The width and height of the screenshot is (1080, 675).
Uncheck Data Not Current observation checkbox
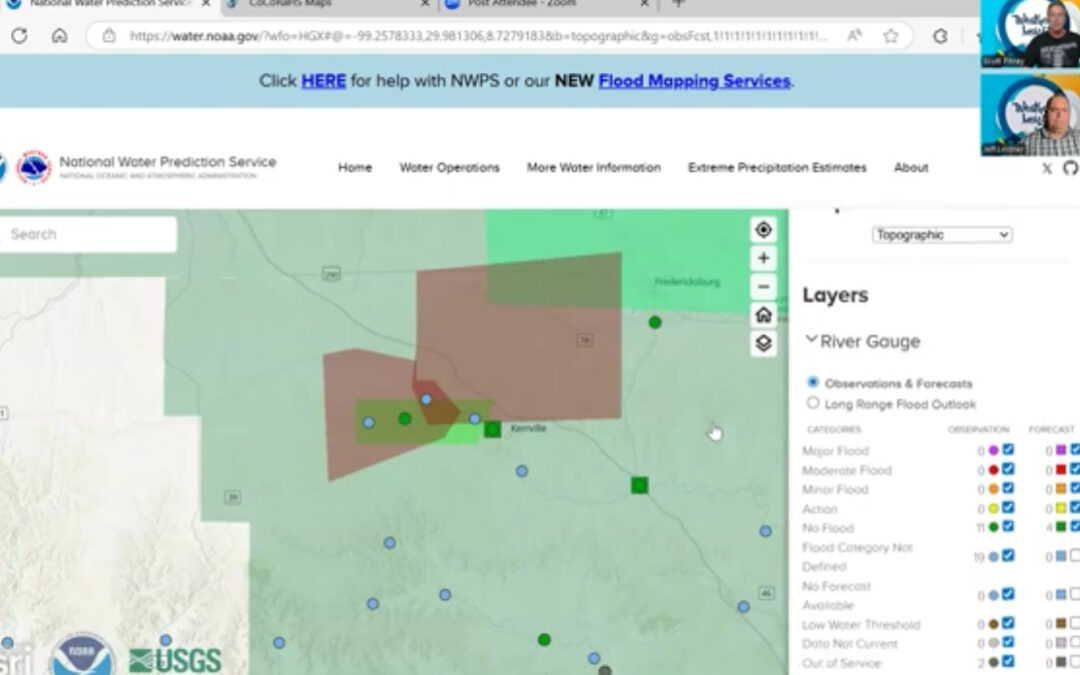coord(1008,643)
